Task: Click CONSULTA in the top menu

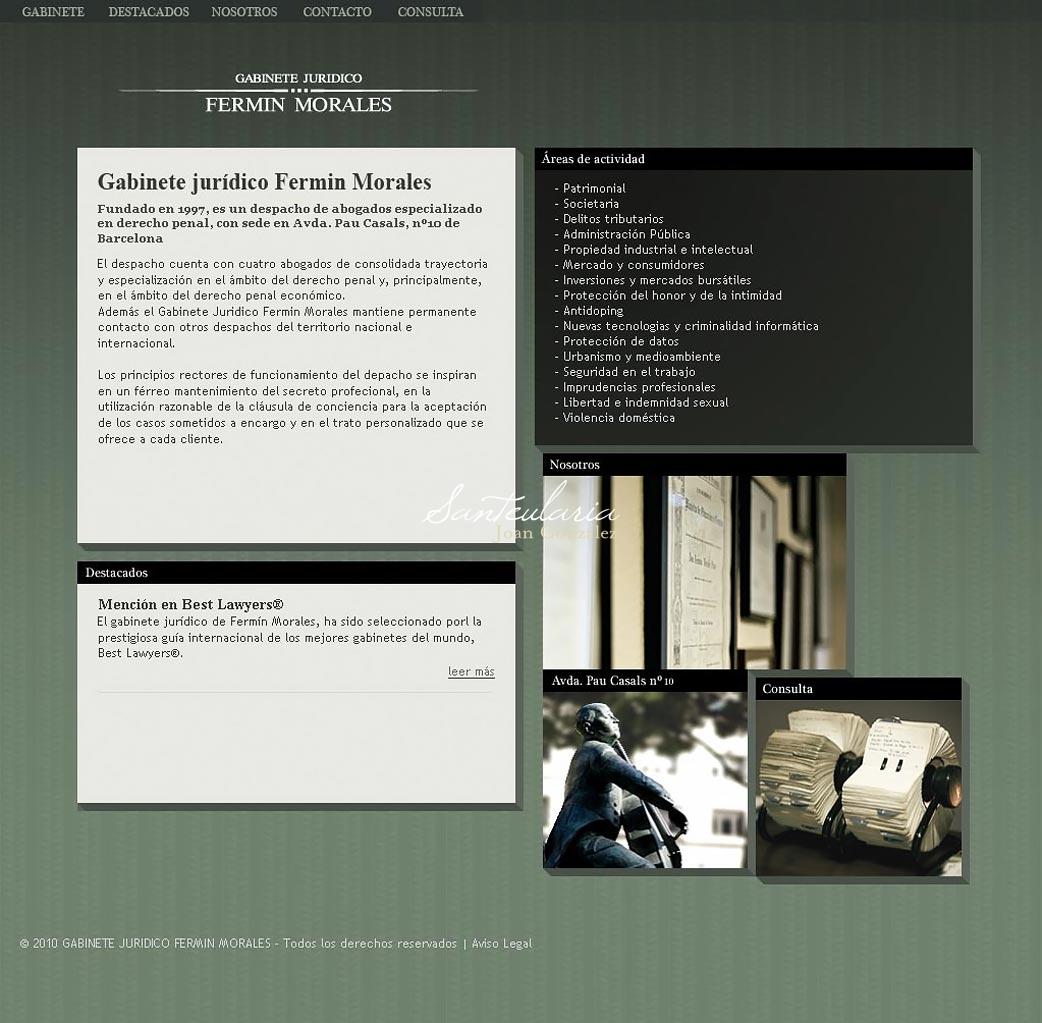Action: point(430,12)
